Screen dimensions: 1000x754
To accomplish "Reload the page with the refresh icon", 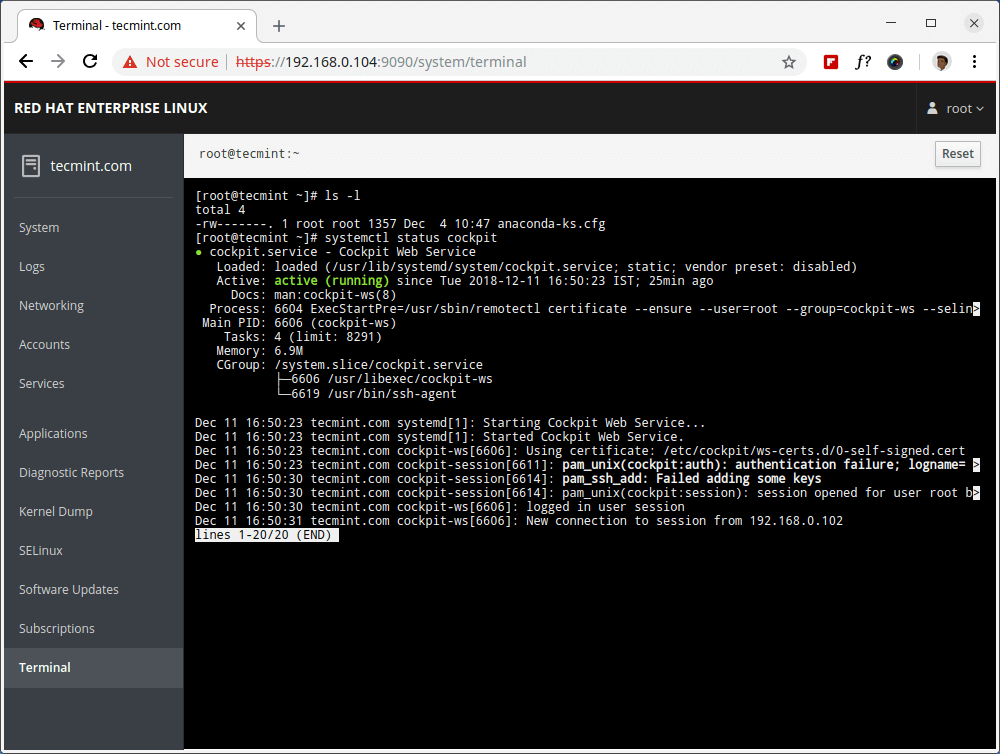I will [90, 62].
